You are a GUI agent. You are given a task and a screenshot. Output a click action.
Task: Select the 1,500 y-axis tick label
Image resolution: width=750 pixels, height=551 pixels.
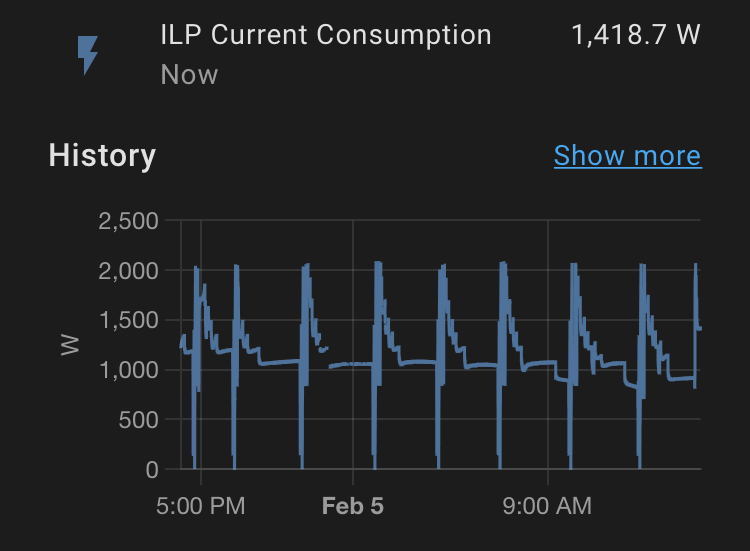tap(129, 320)
